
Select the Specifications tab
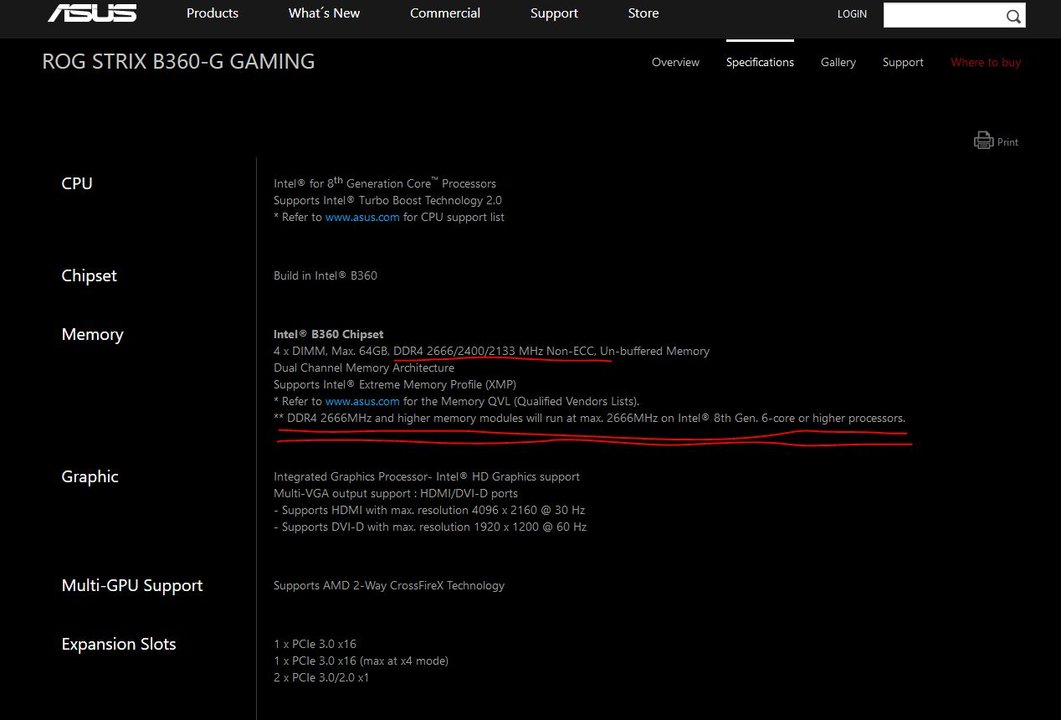760,62
